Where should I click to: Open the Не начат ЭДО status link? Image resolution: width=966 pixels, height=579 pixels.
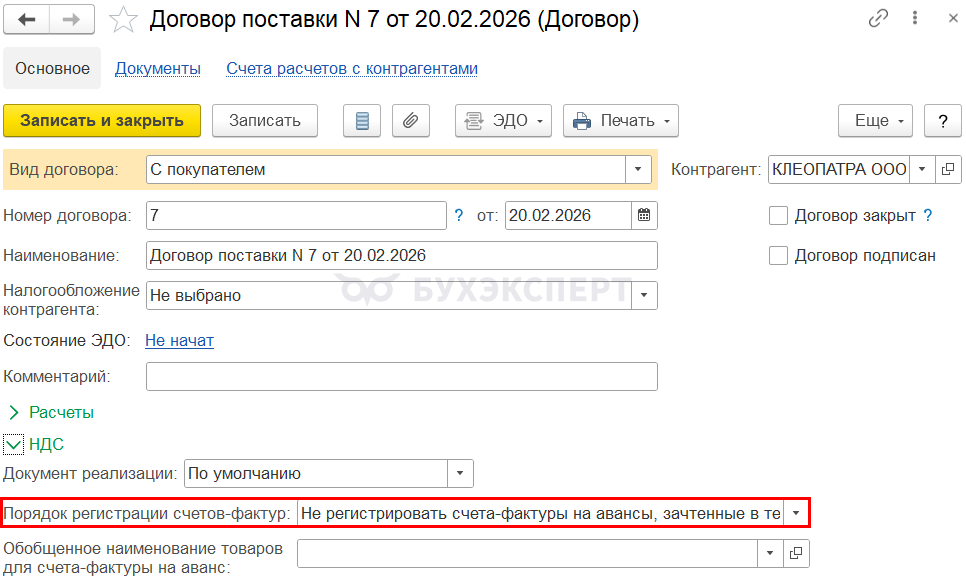[179, 341]
